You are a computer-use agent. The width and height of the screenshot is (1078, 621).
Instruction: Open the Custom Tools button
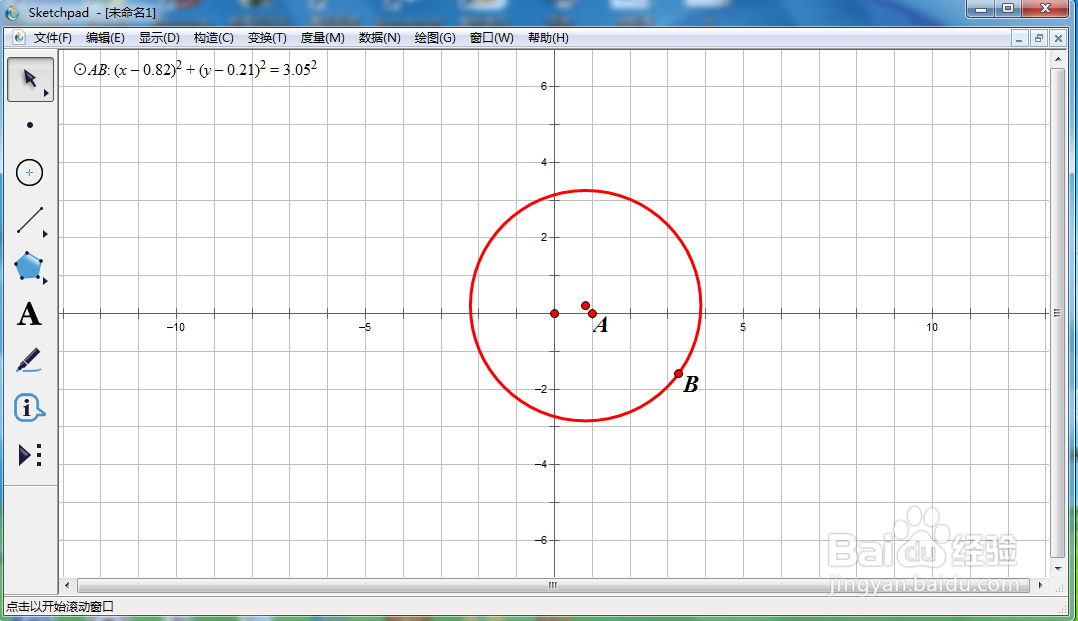coord(30,455)
